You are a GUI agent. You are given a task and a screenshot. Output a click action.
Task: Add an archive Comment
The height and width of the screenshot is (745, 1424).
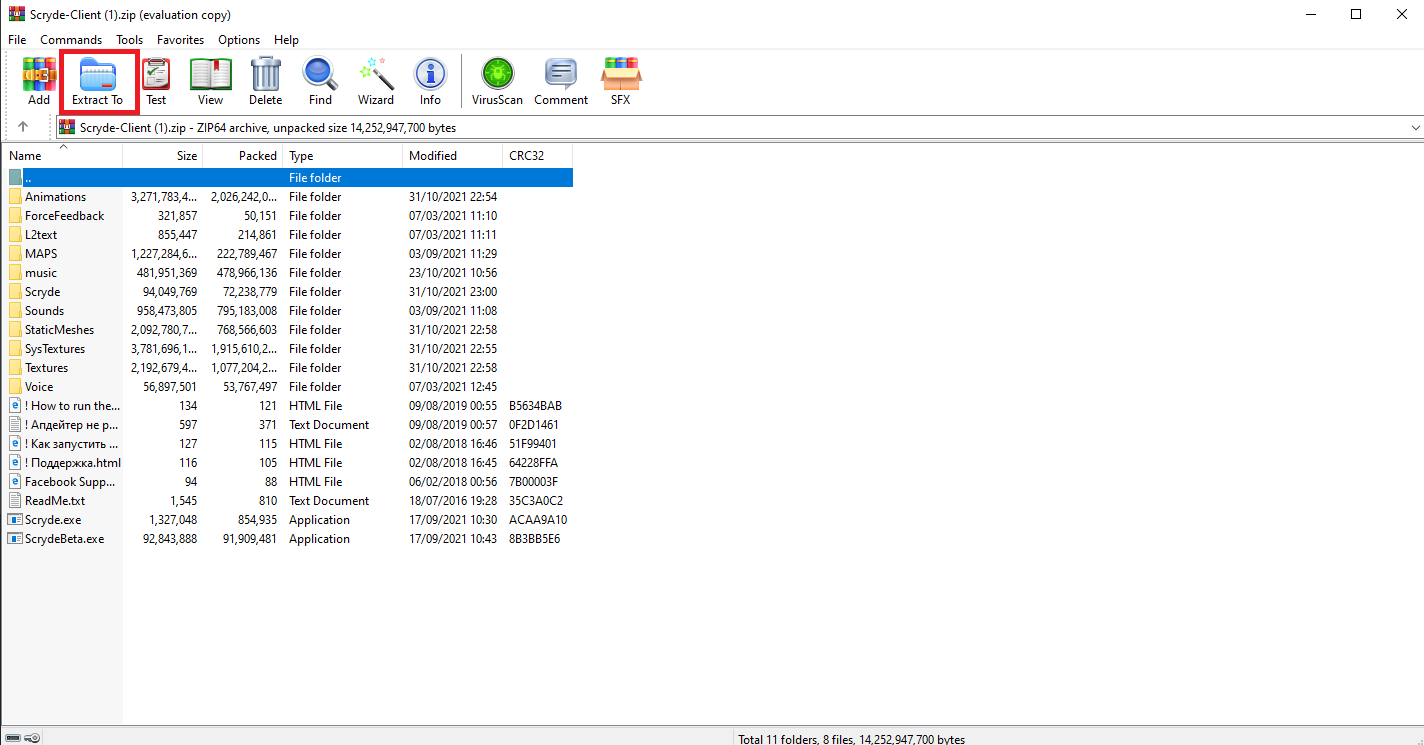(x=561, y=81)
